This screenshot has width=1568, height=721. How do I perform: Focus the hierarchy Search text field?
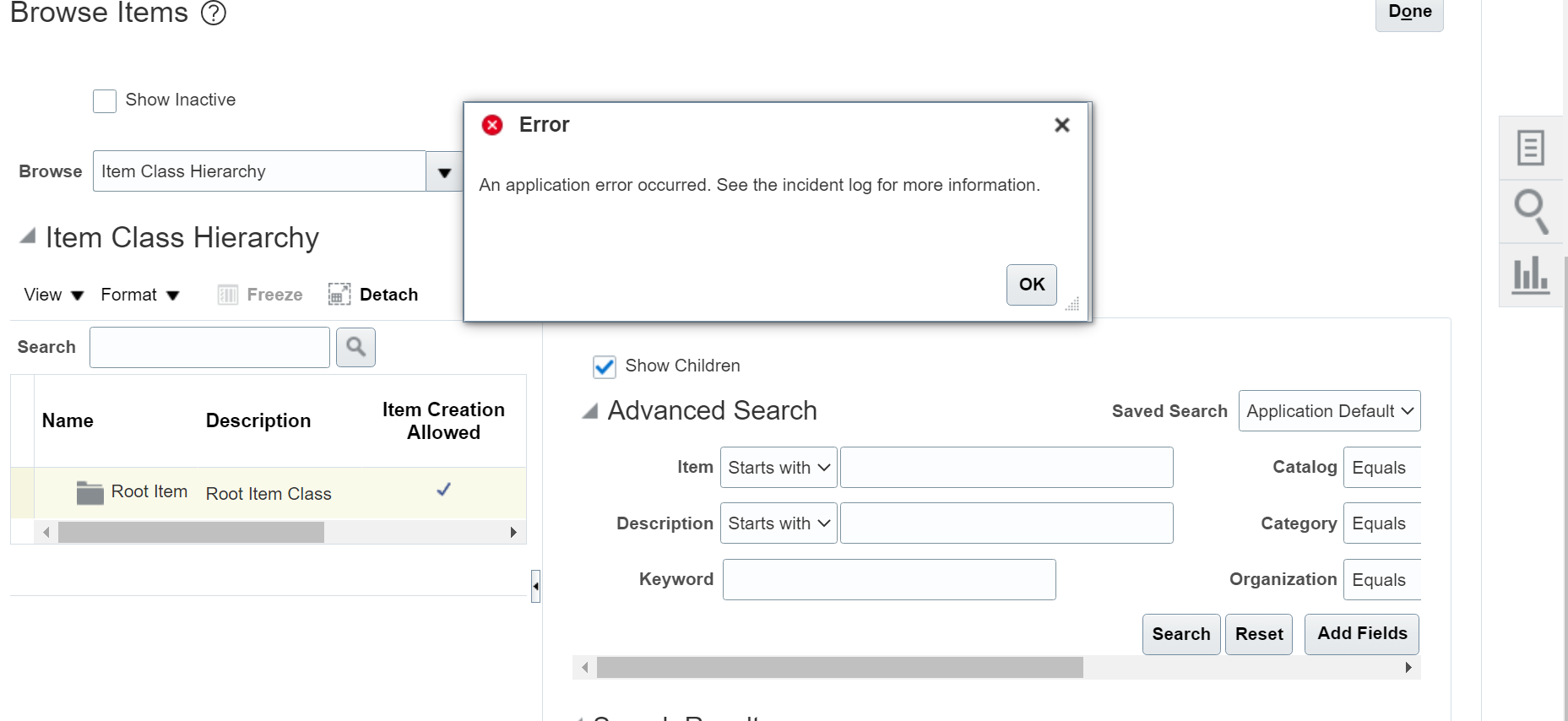[x=209, y=347]
